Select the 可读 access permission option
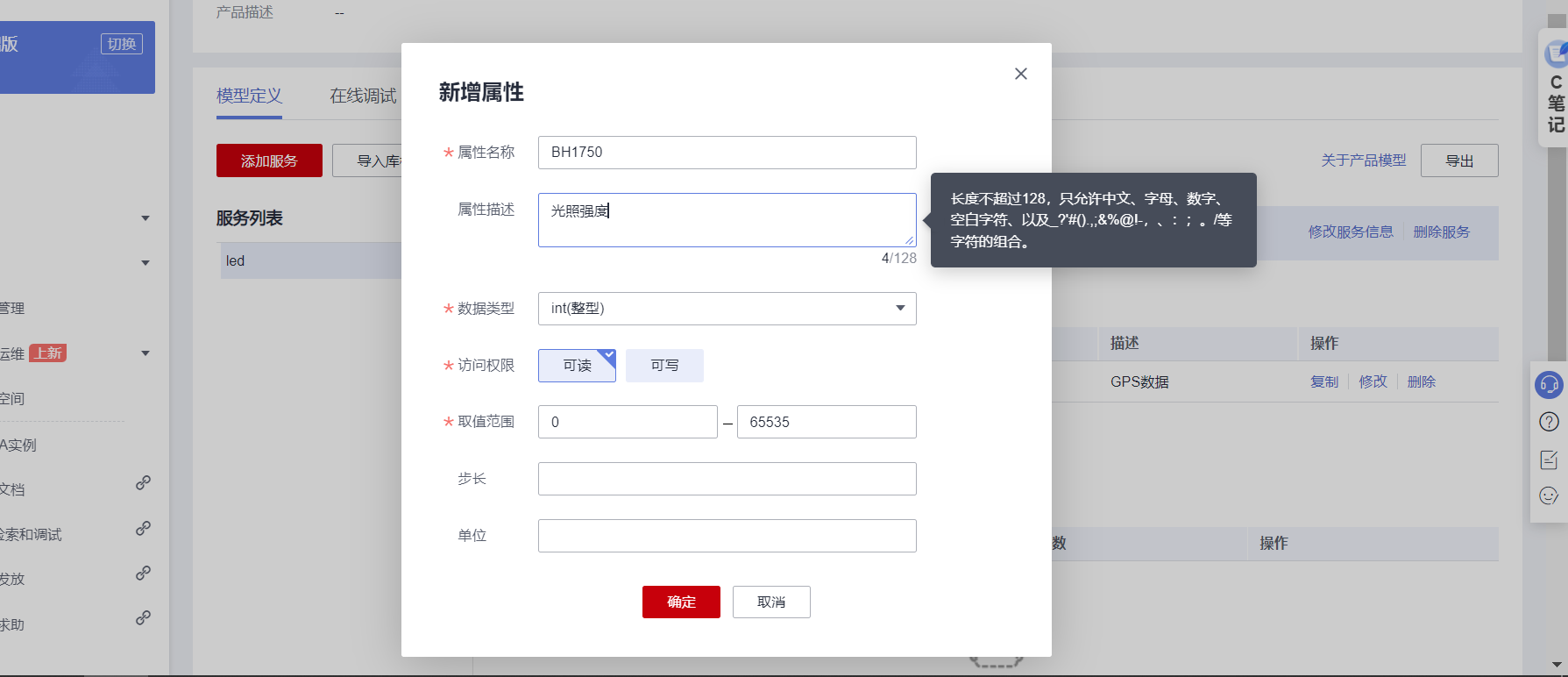 click(x=577, y=366)
